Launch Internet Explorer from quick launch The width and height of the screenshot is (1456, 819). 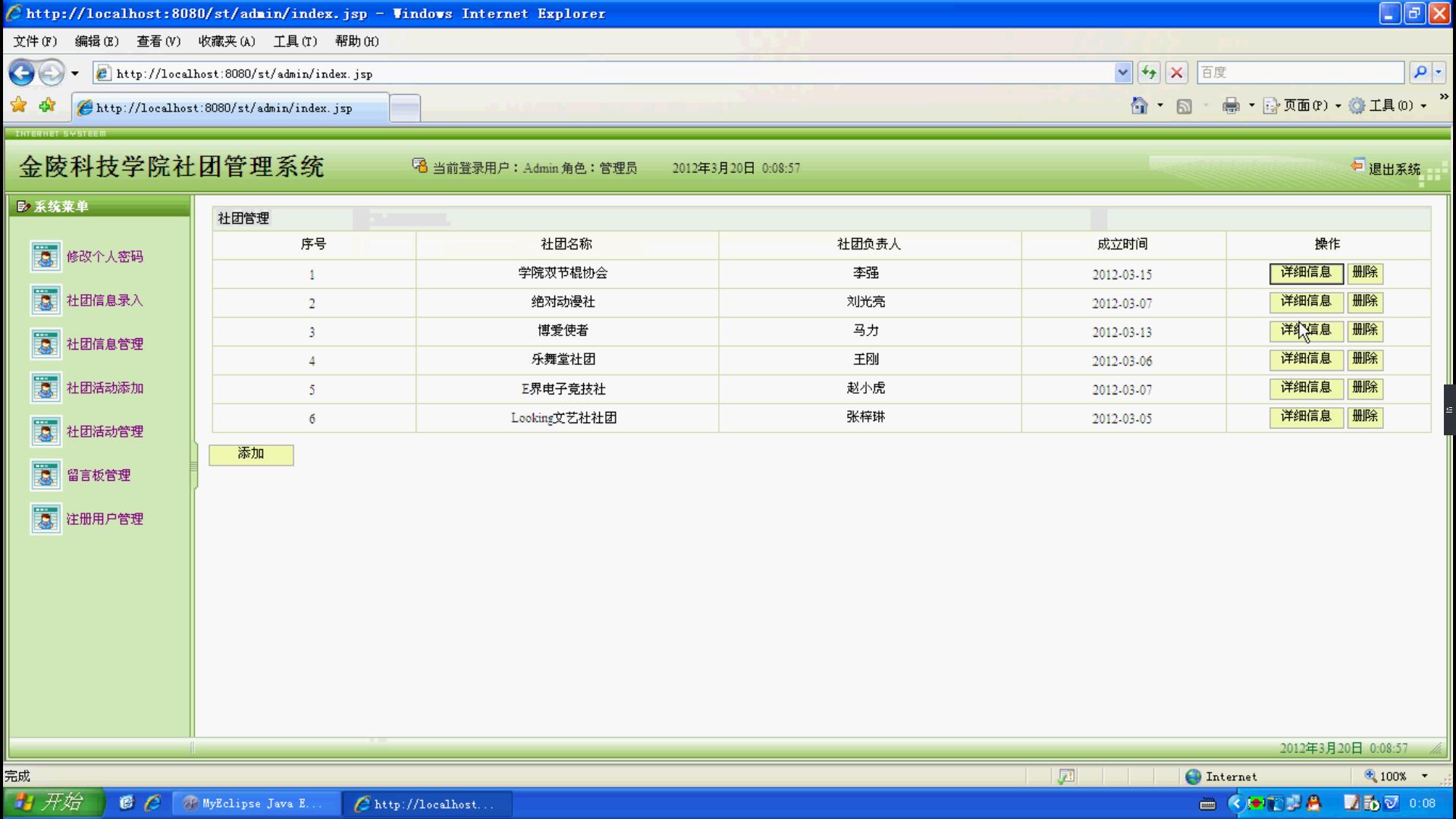click(x=153, y=803)
